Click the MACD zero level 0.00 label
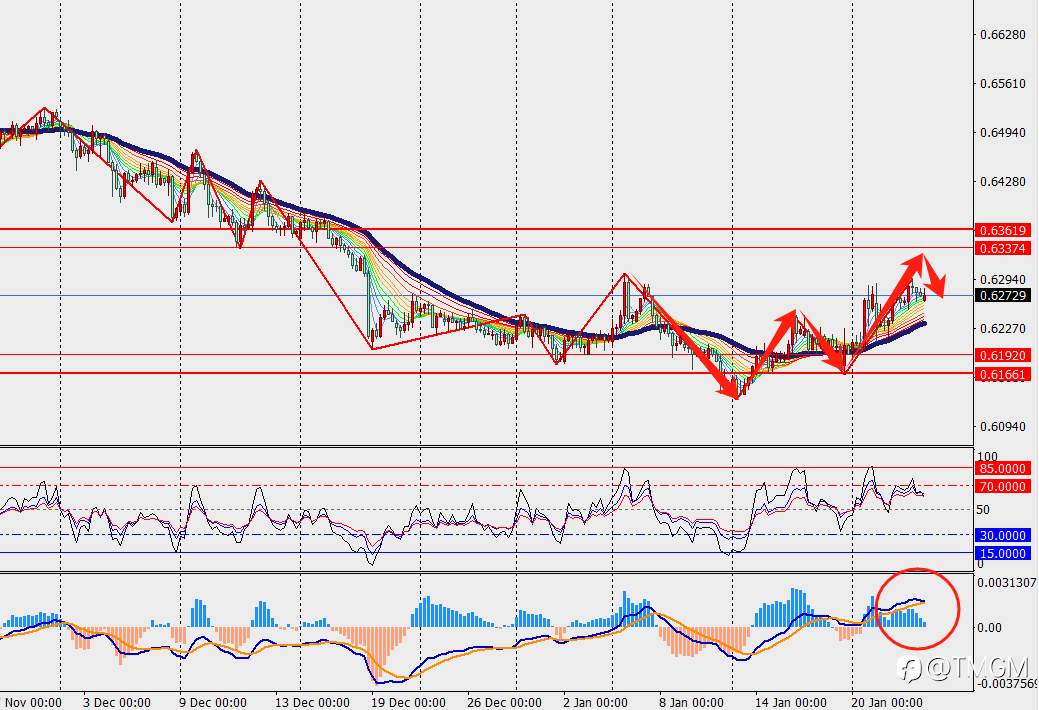This screenshot has height=710, width=1039. tap(989, 627)
